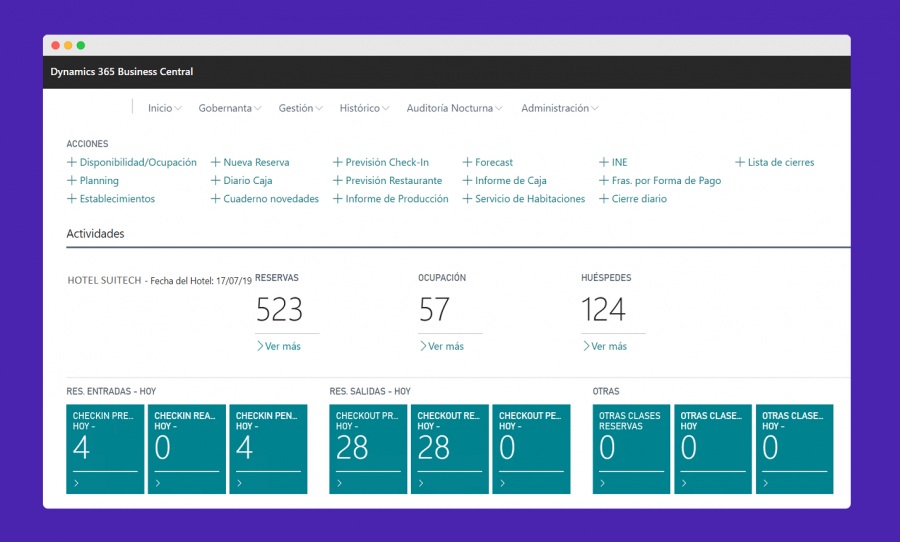Click plus icon beside Diario Caja
This screenshot has width=900, height=542.
(215, 180)
